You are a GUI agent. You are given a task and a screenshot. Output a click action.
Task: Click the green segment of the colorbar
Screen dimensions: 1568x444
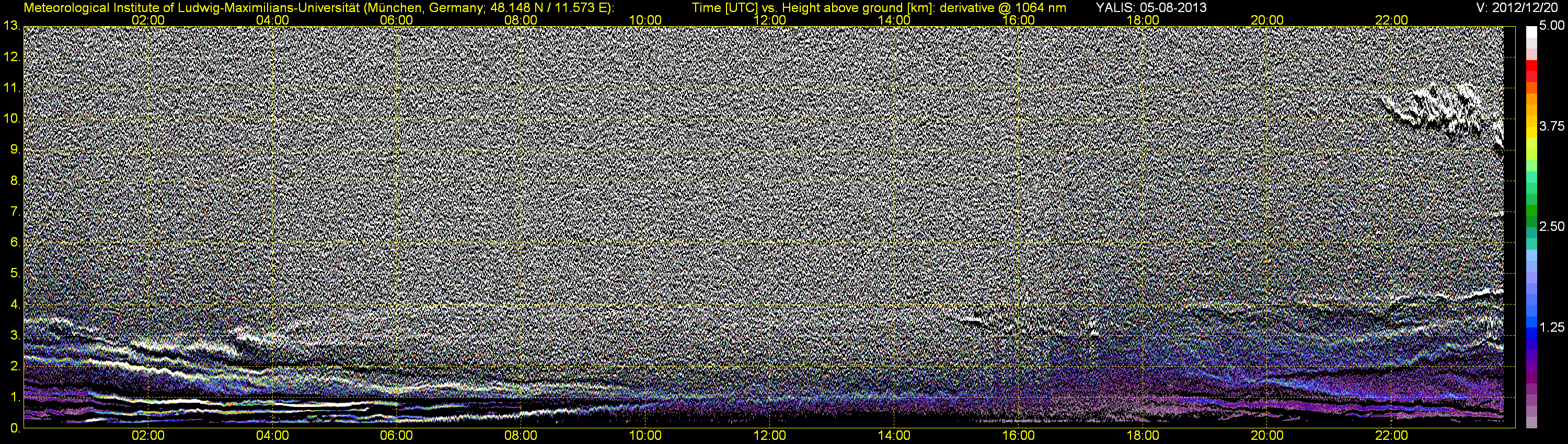1531,212
